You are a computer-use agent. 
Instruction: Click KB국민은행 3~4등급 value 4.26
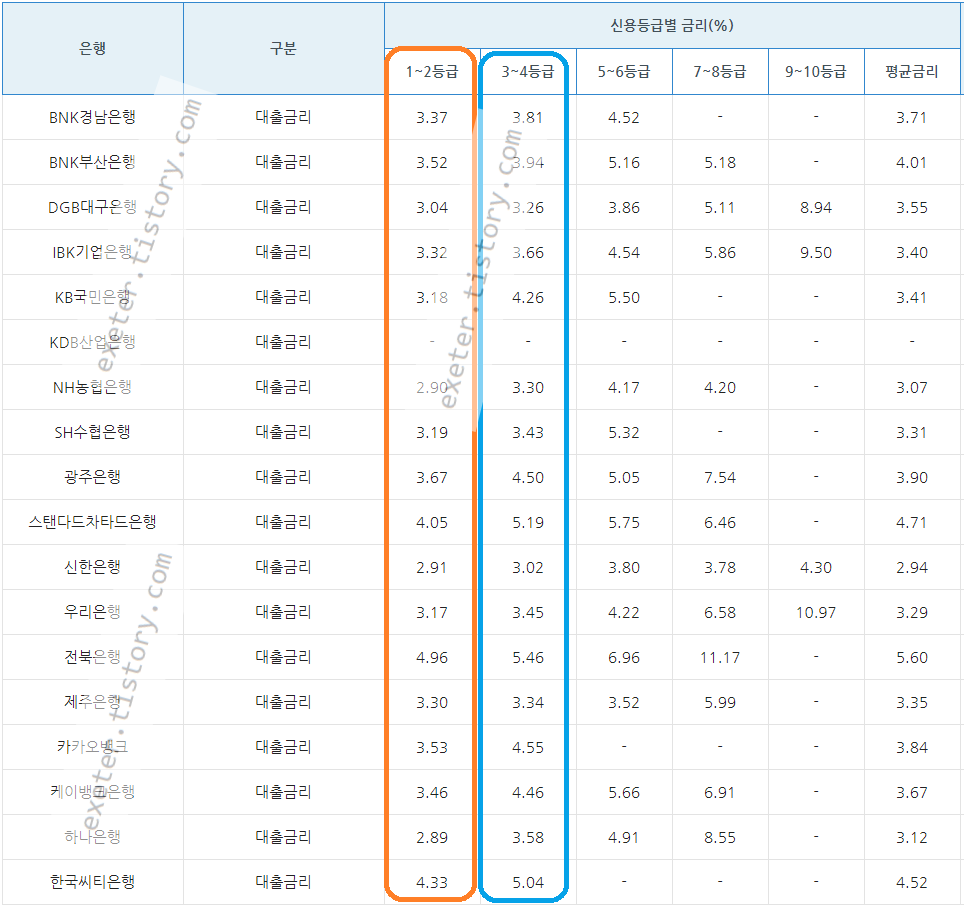tap(527, 298)
